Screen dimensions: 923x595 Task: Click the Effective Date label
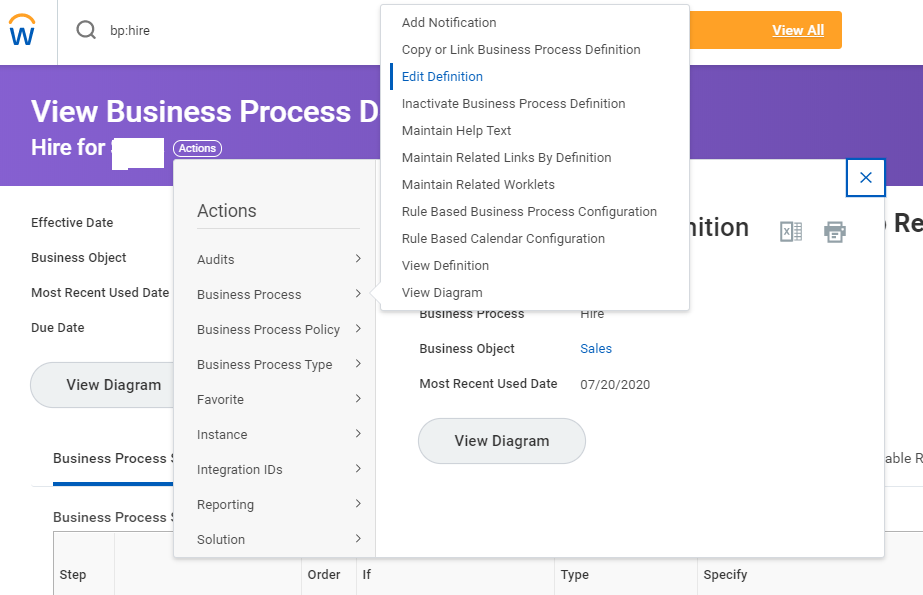[72, 222]
